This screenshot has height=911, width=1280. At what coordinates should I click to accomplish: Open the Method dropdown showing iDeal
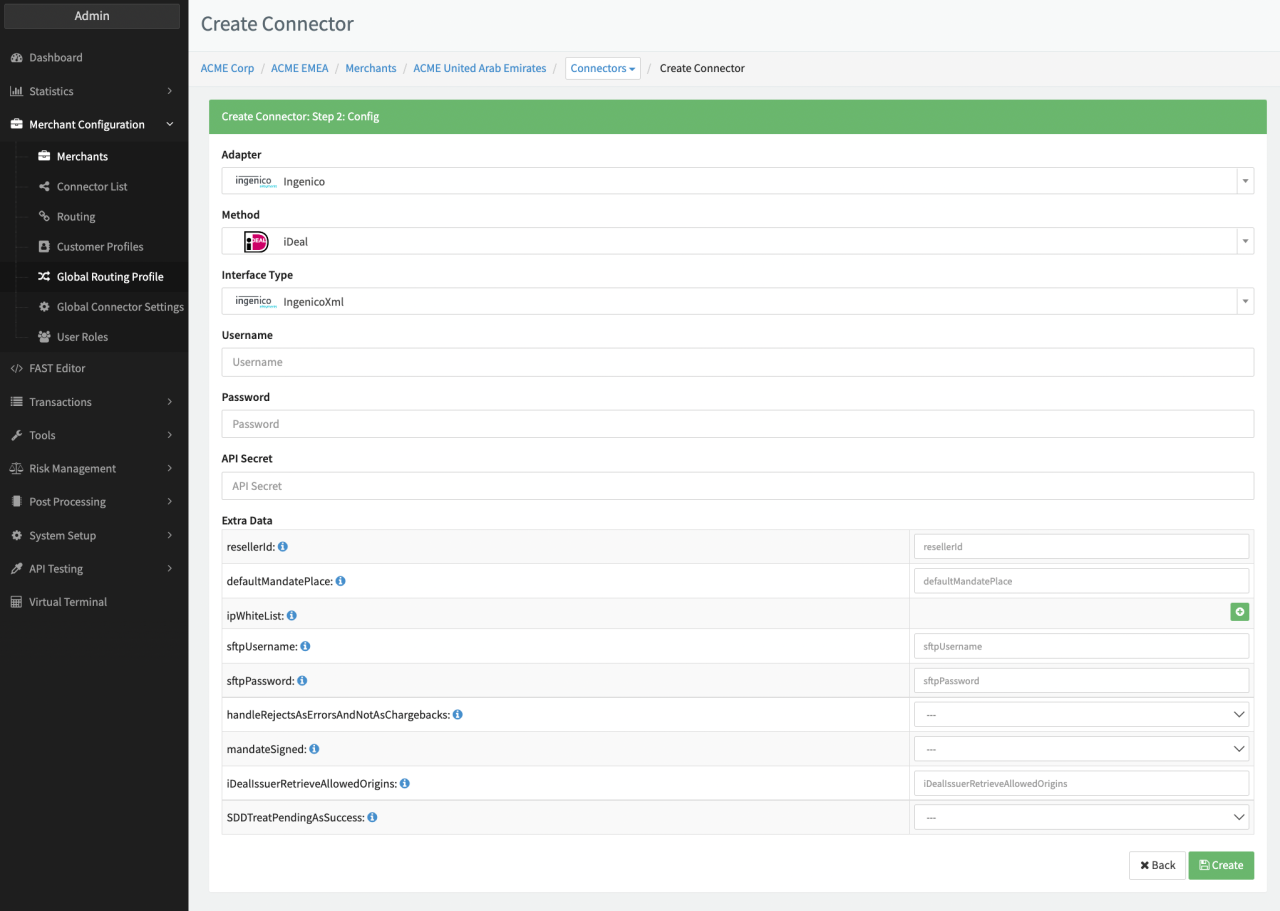737,241
